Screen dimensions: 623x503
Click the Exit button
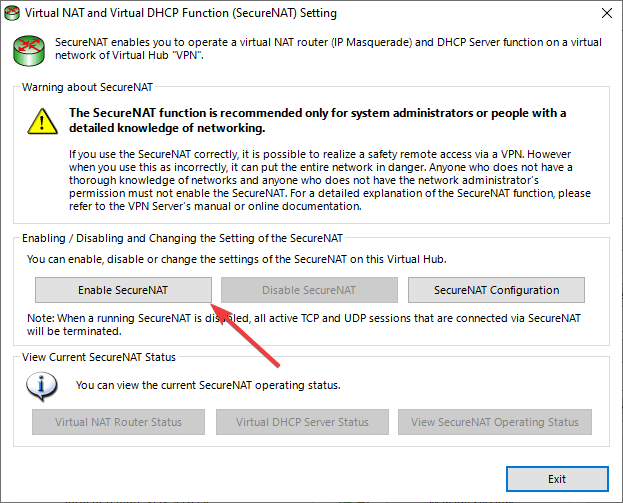[x=557, y=479]
